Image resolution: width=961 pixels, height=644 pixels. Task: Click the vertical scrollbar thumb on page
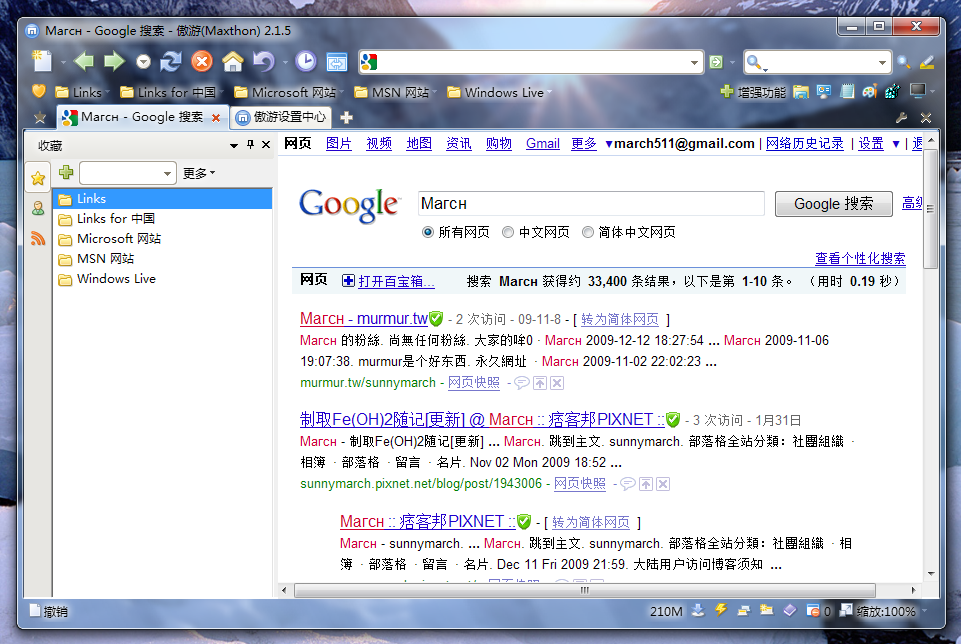pos(930,208)
